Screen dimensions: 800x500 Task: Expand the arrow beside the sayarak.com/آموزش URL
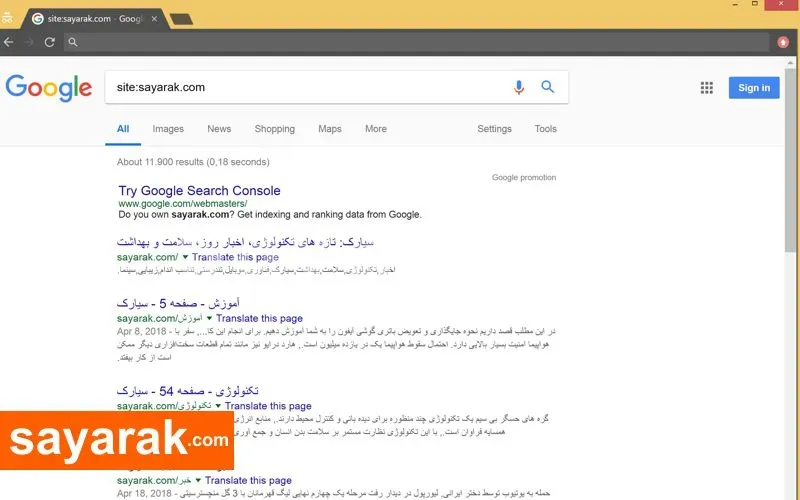209,318
